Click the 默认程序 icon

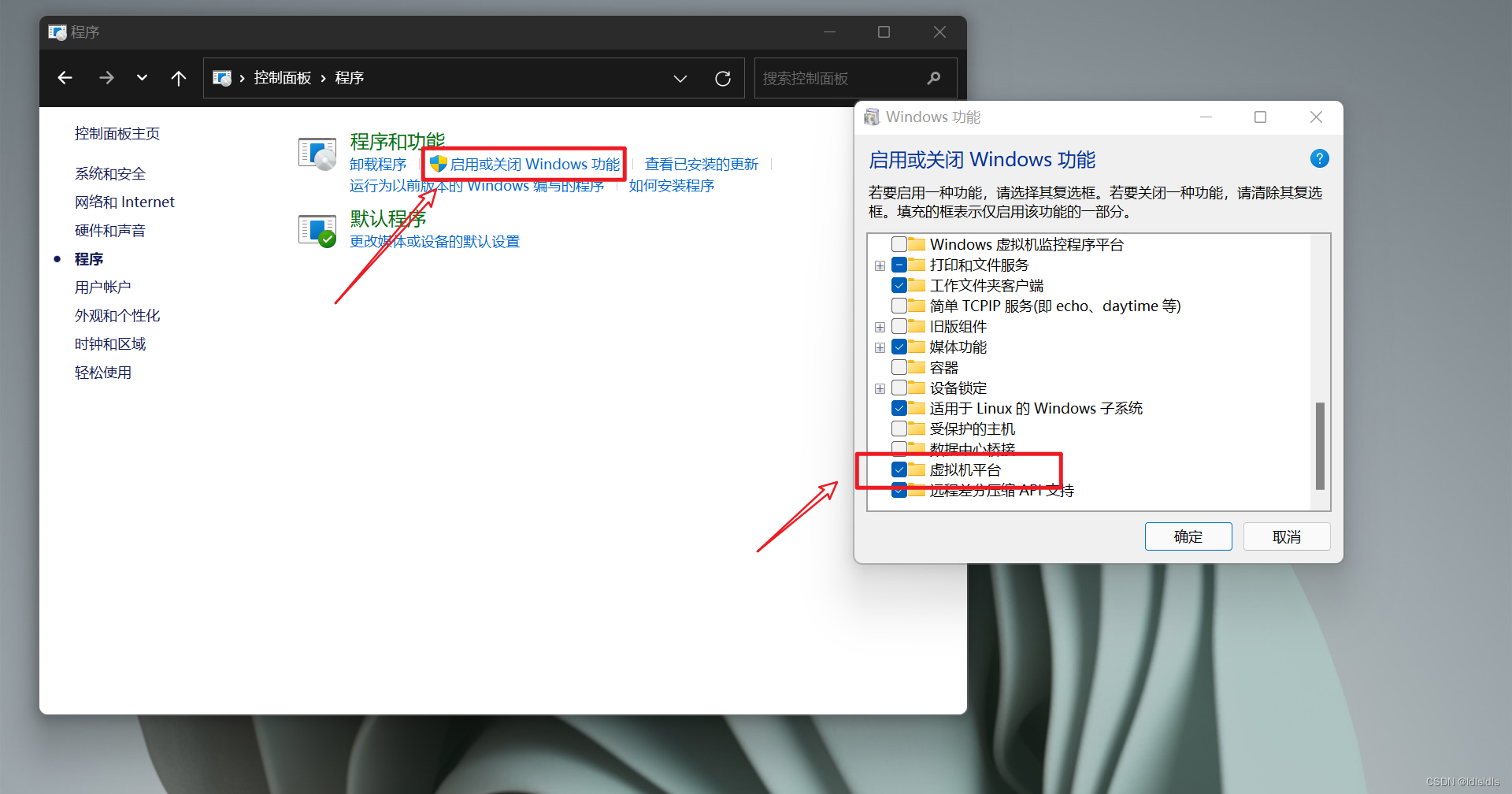[317, 231]
